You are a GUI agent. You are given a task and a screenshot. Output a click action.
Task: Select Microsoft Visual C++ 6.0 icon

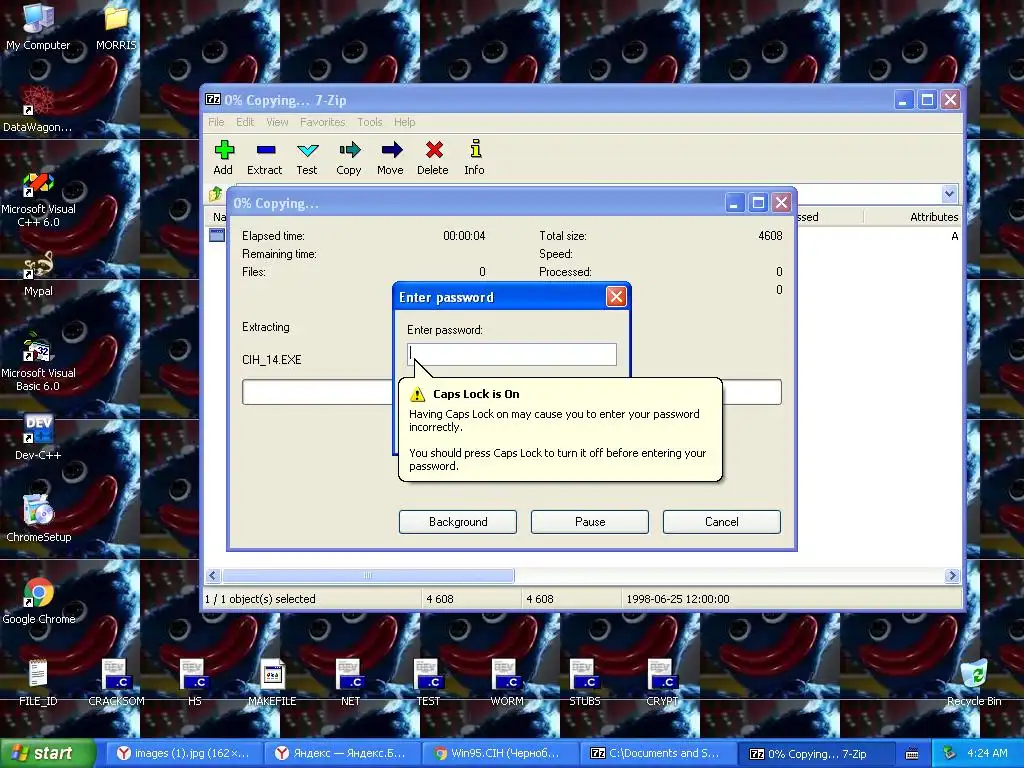tap(38, 199)
